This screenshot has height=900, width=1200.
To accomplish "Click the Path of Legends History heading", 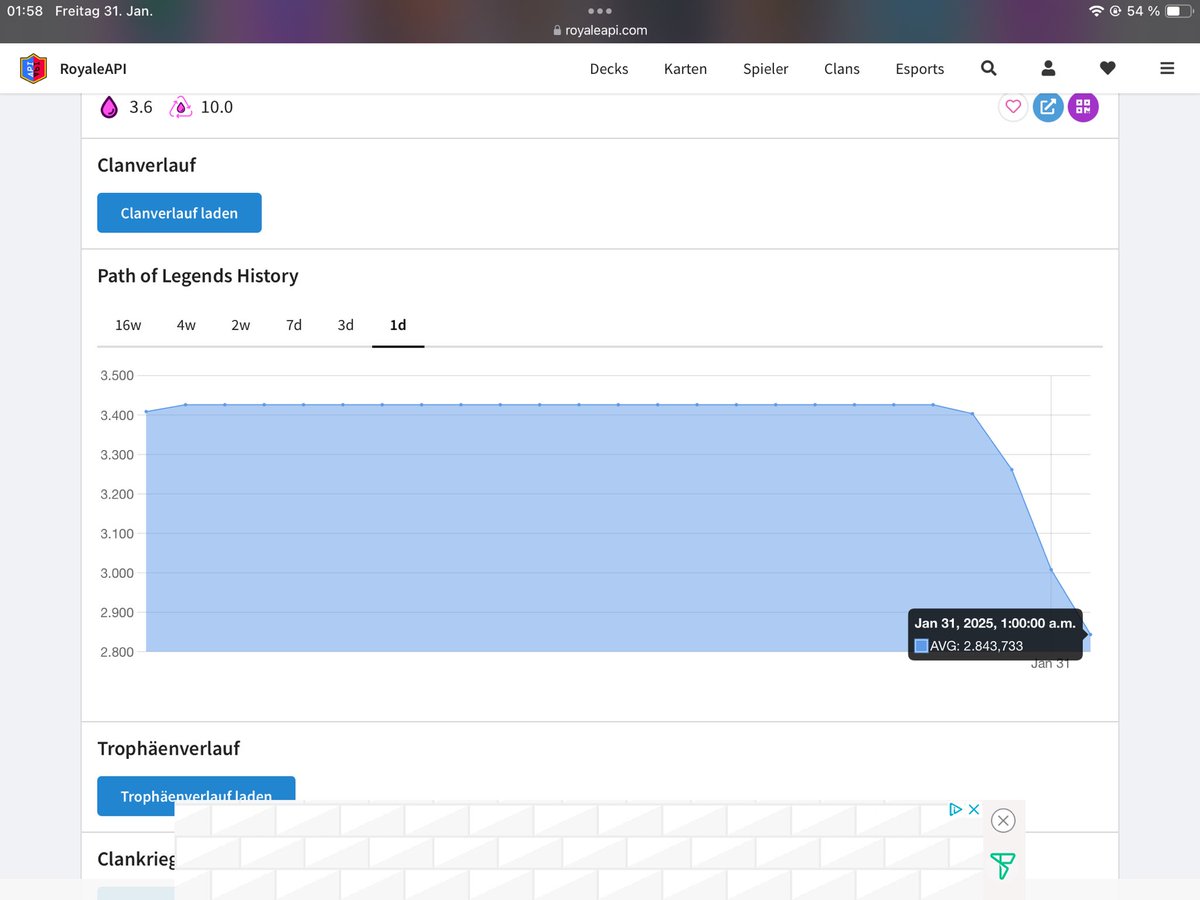I will (198, 276).
